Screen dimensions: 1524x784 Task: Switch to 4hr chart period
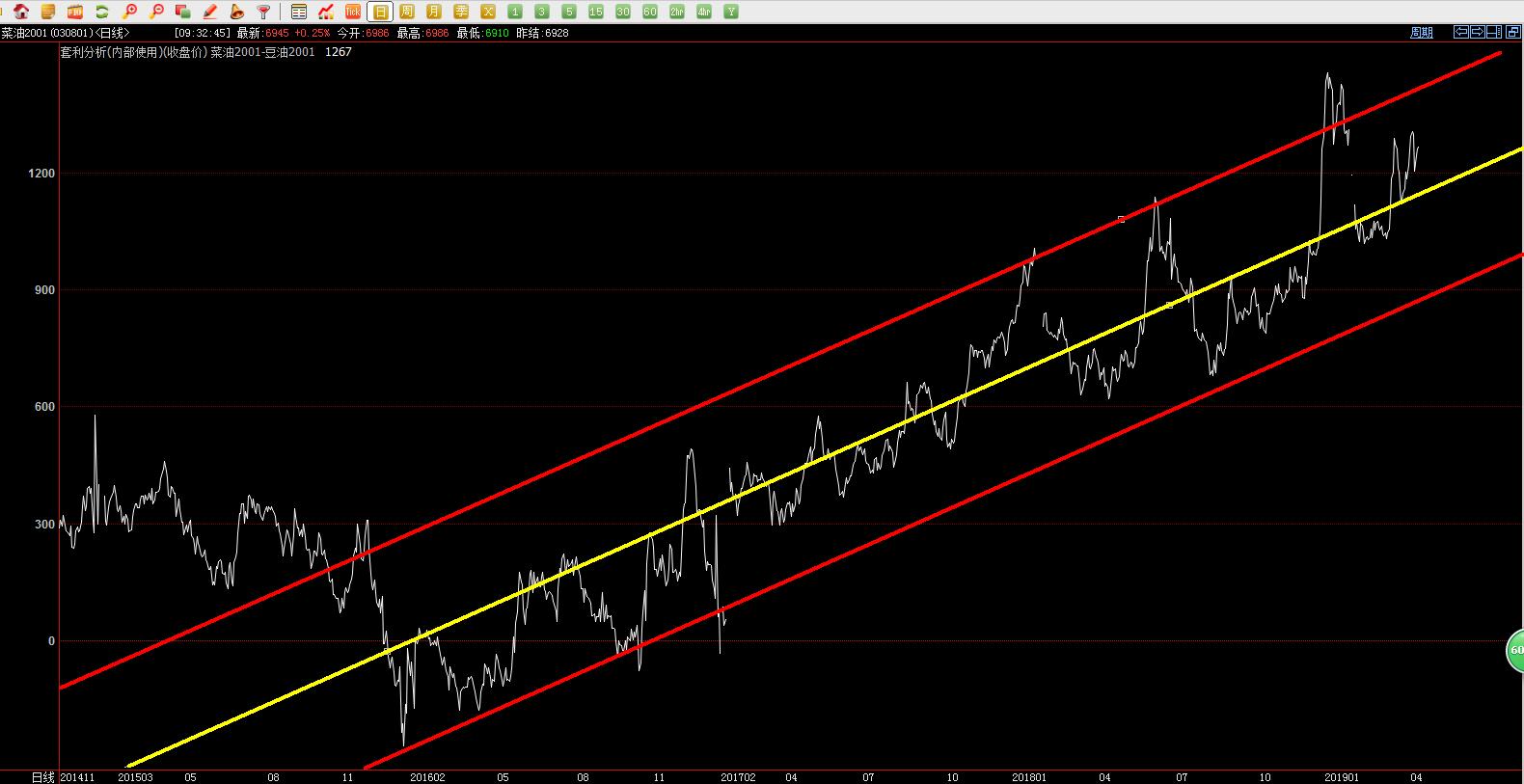click(x=704, y=12)
